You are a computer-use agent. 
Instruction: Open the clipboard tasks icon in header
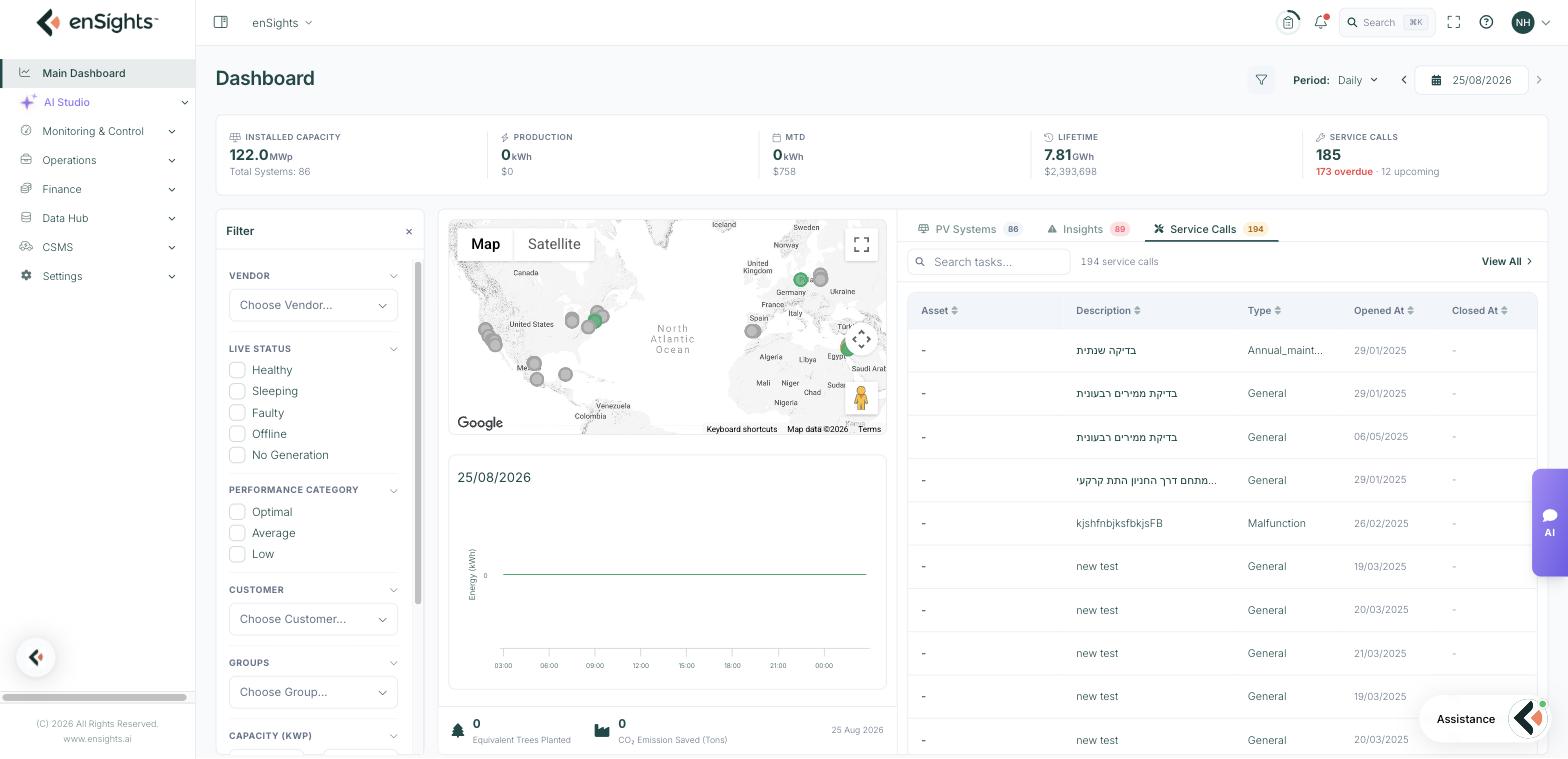[1289, 22]
